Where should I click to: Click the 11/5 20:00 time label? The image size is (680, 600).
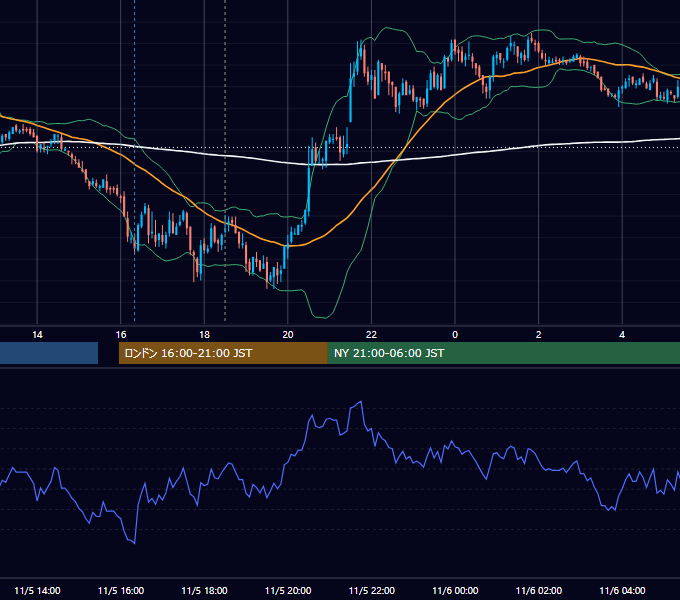coord(288,590)
